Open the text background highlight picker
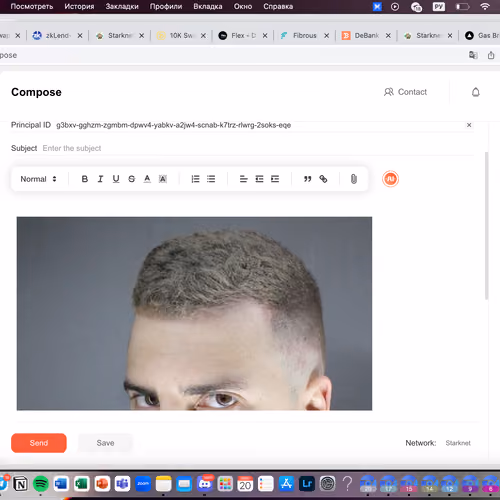The width and height of the screenshot is (500, 500). pyautogui.click(x=163, y=179)
